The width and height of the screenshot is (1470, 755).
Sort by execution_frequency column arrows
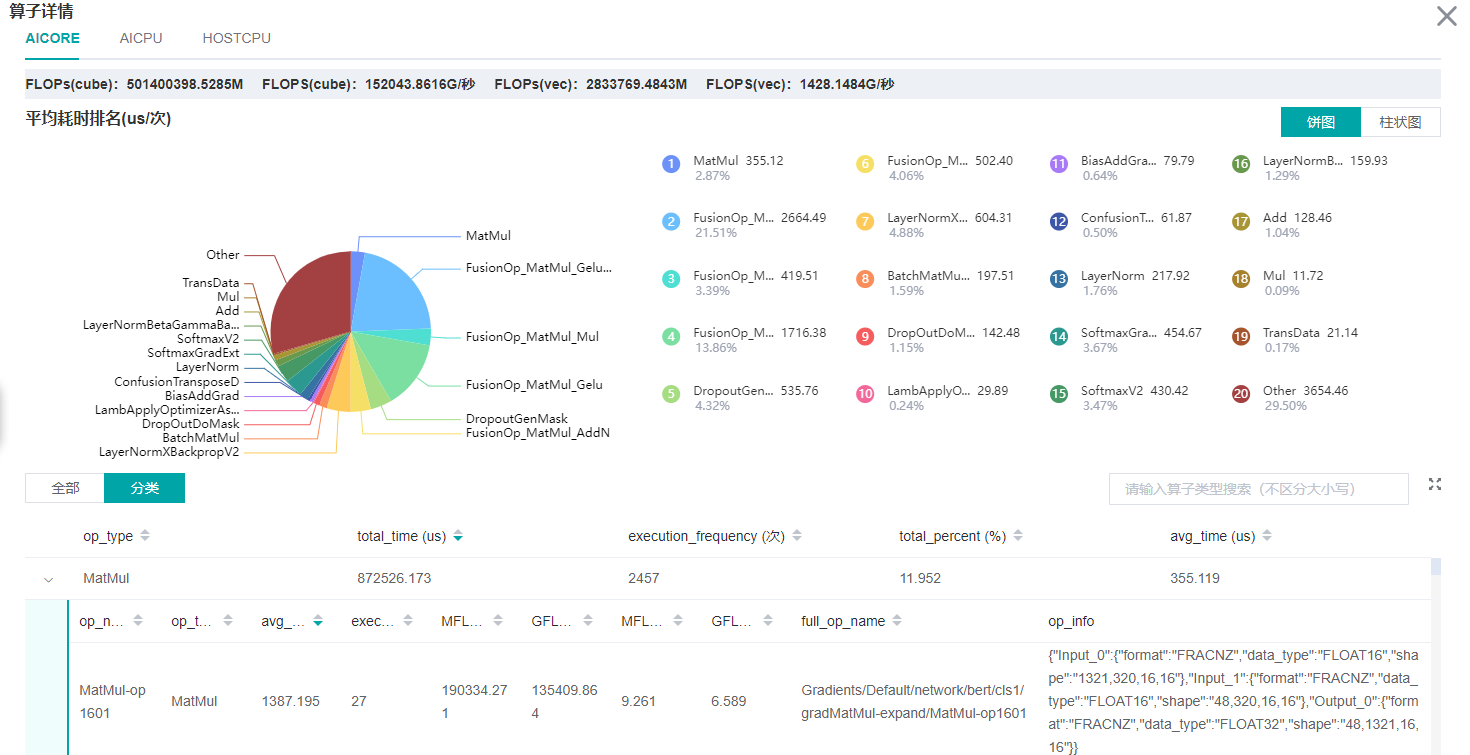(797, 536)
